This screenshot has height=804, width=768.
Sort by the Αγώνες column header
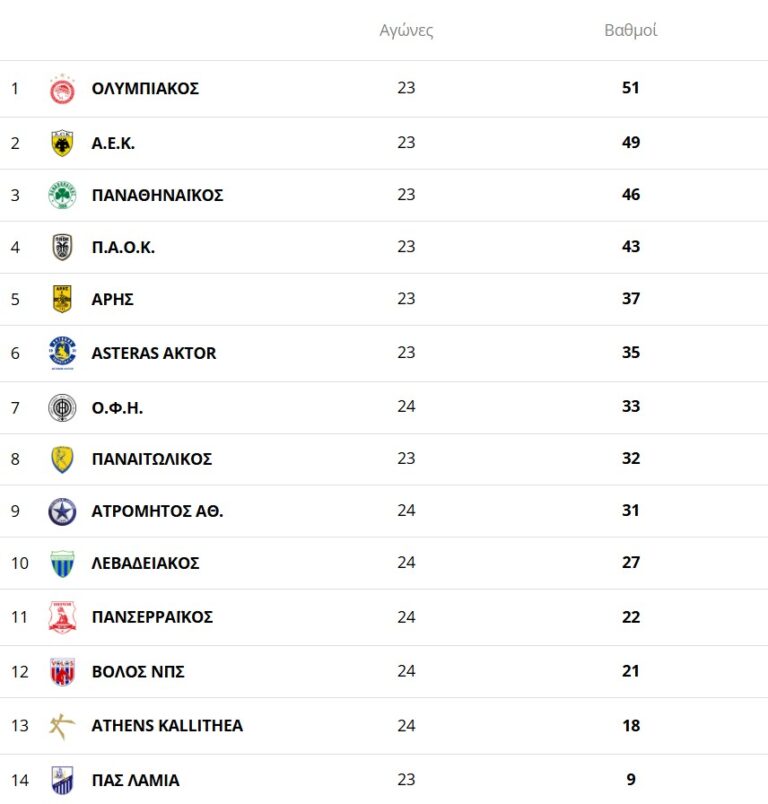pos(406,30)
